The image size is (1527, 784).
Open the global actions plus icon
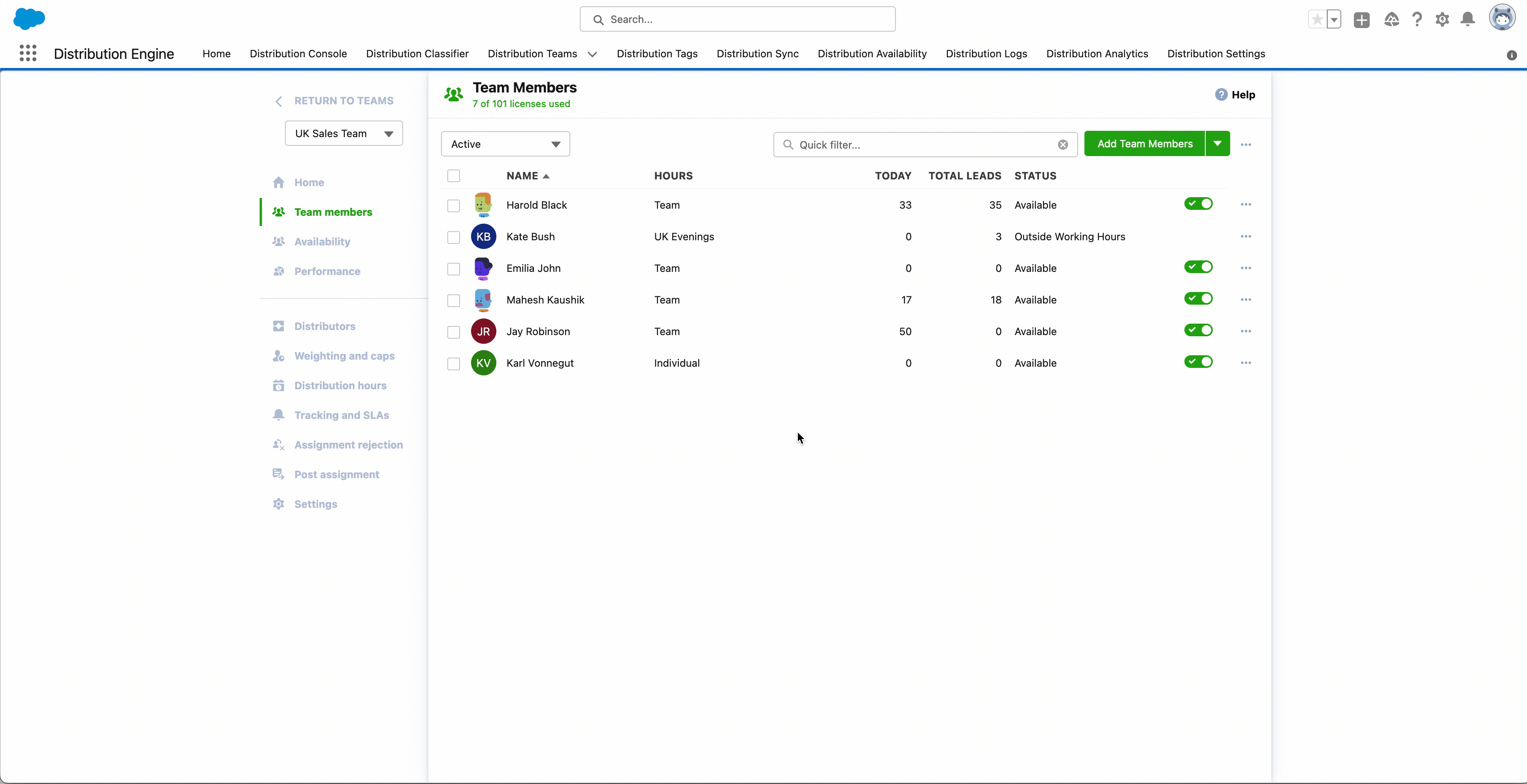tap(1362, 19)
